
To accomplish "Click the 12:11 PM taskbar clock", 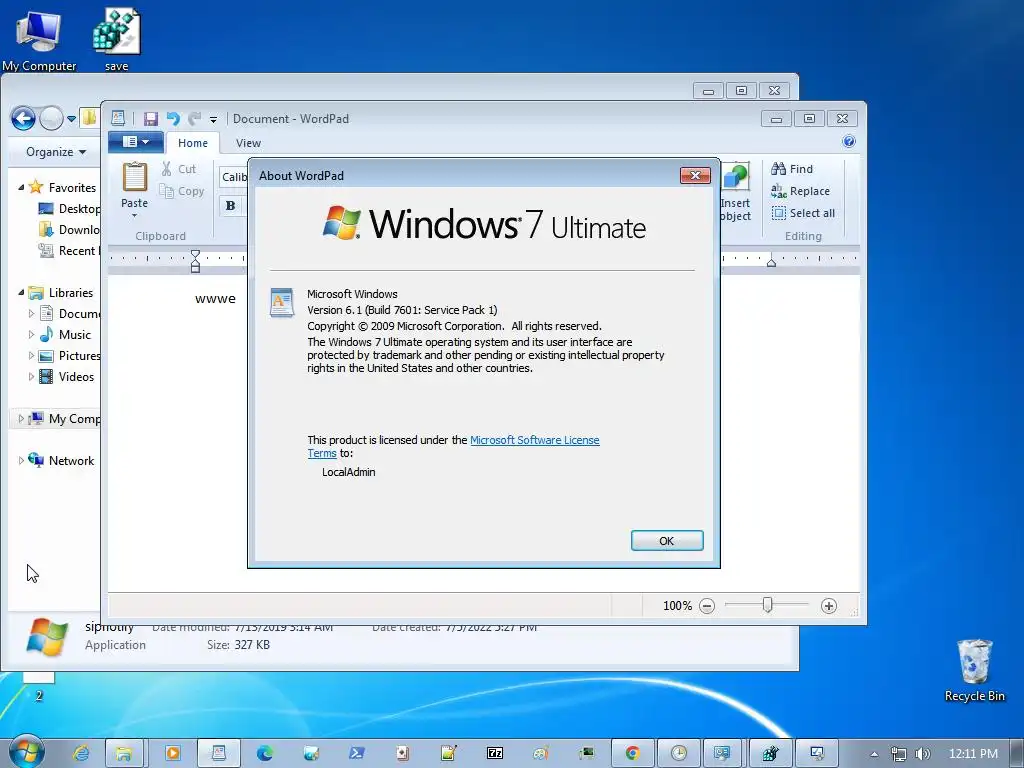I will point(973,754).
